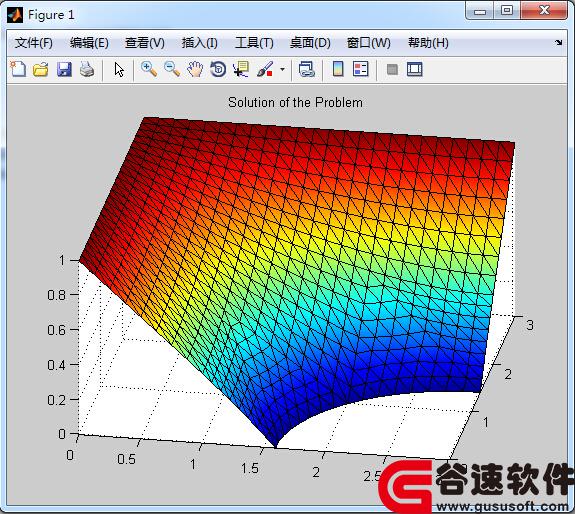This screenshot has width=575, height=514.
Task: Toggle the Brush data tool
Action: click(x=265, y=69)
